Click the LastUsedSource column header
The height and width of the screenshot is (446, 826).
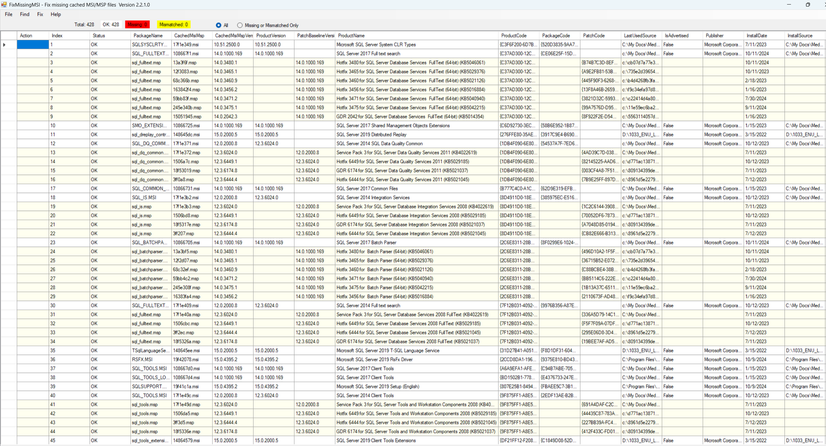[642, 35]
